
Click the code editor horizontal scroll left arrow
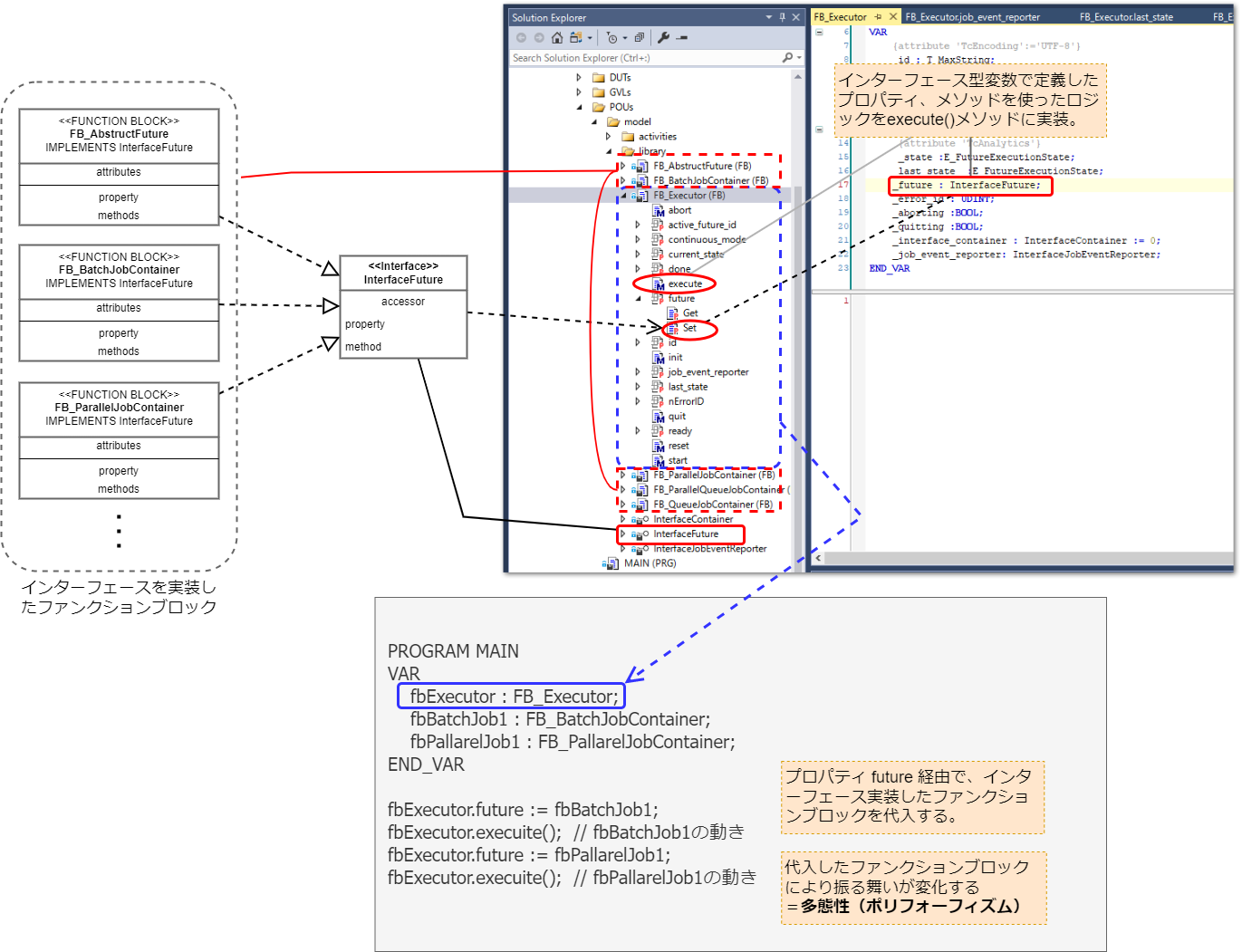point(818,558)
